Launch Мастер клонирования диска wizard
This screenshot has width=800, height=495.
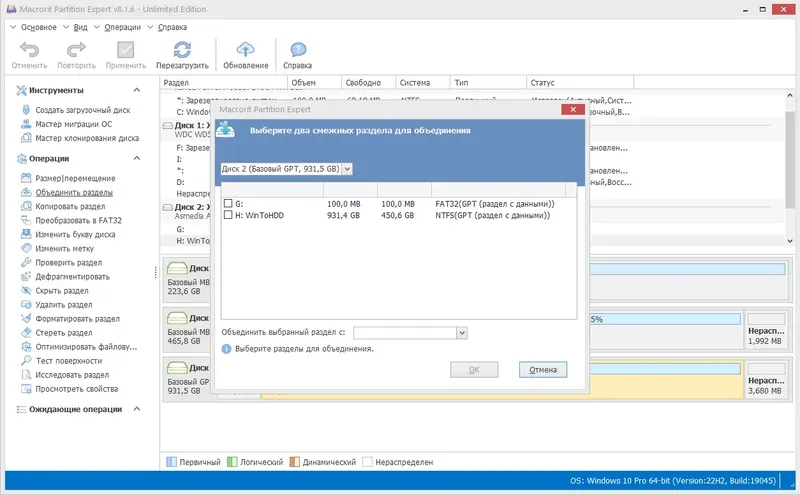click(87, 138)
